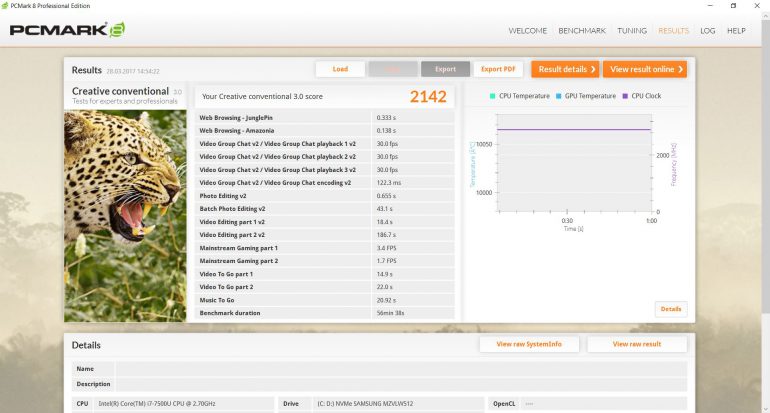The image size is (770, 413).
Task: Click the purple CPU Clock line in chart
Action: tap(574, 130)
